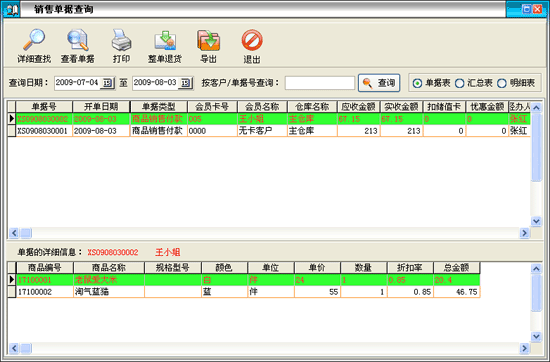Click the red 退出 exit icon
Image resolution: width=550 pixels, height=362 pixels.
coord(252,40)
